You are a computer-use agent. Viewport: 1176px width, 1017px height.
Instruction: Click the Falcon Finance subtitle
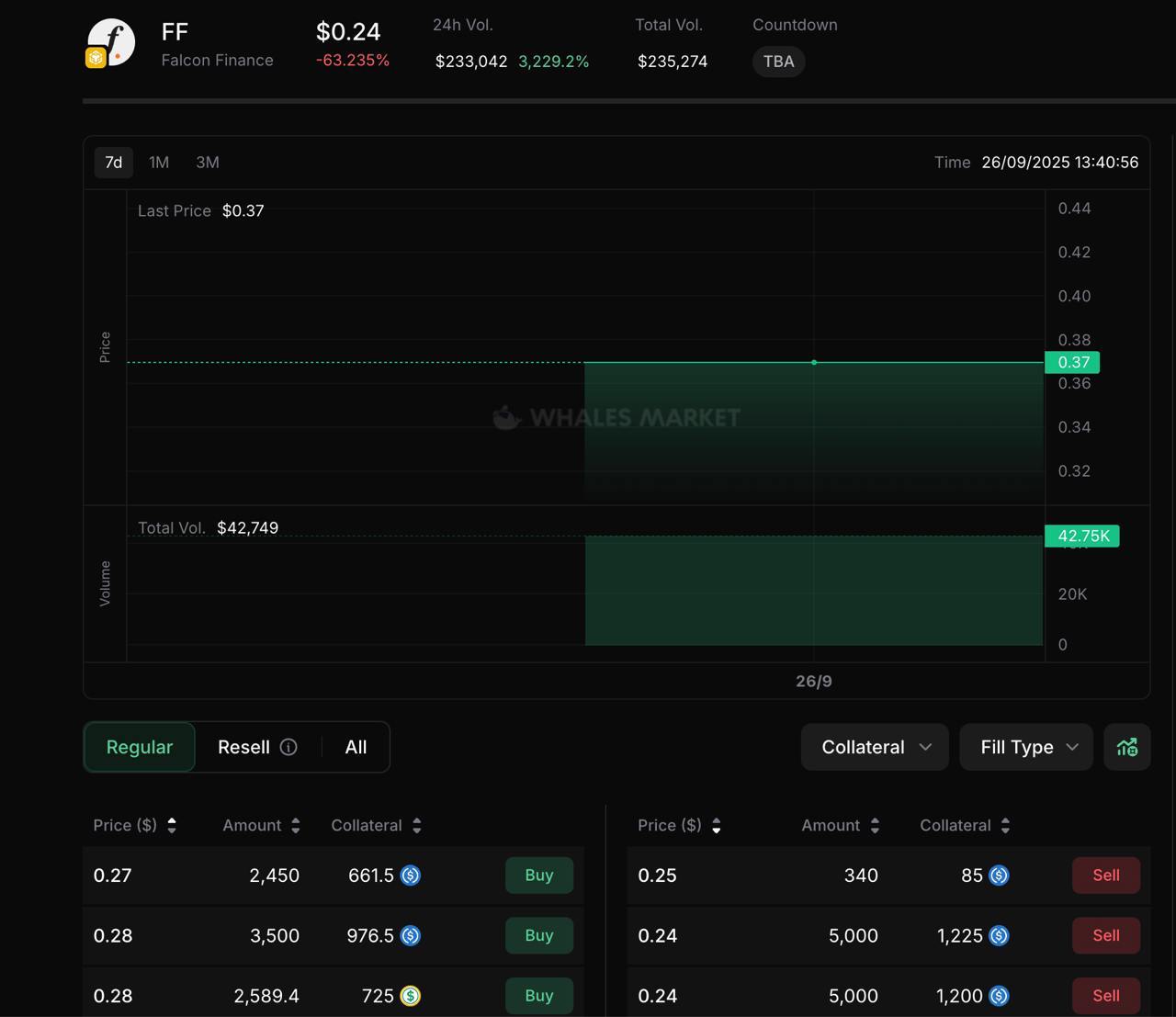[x=218, y=60]
